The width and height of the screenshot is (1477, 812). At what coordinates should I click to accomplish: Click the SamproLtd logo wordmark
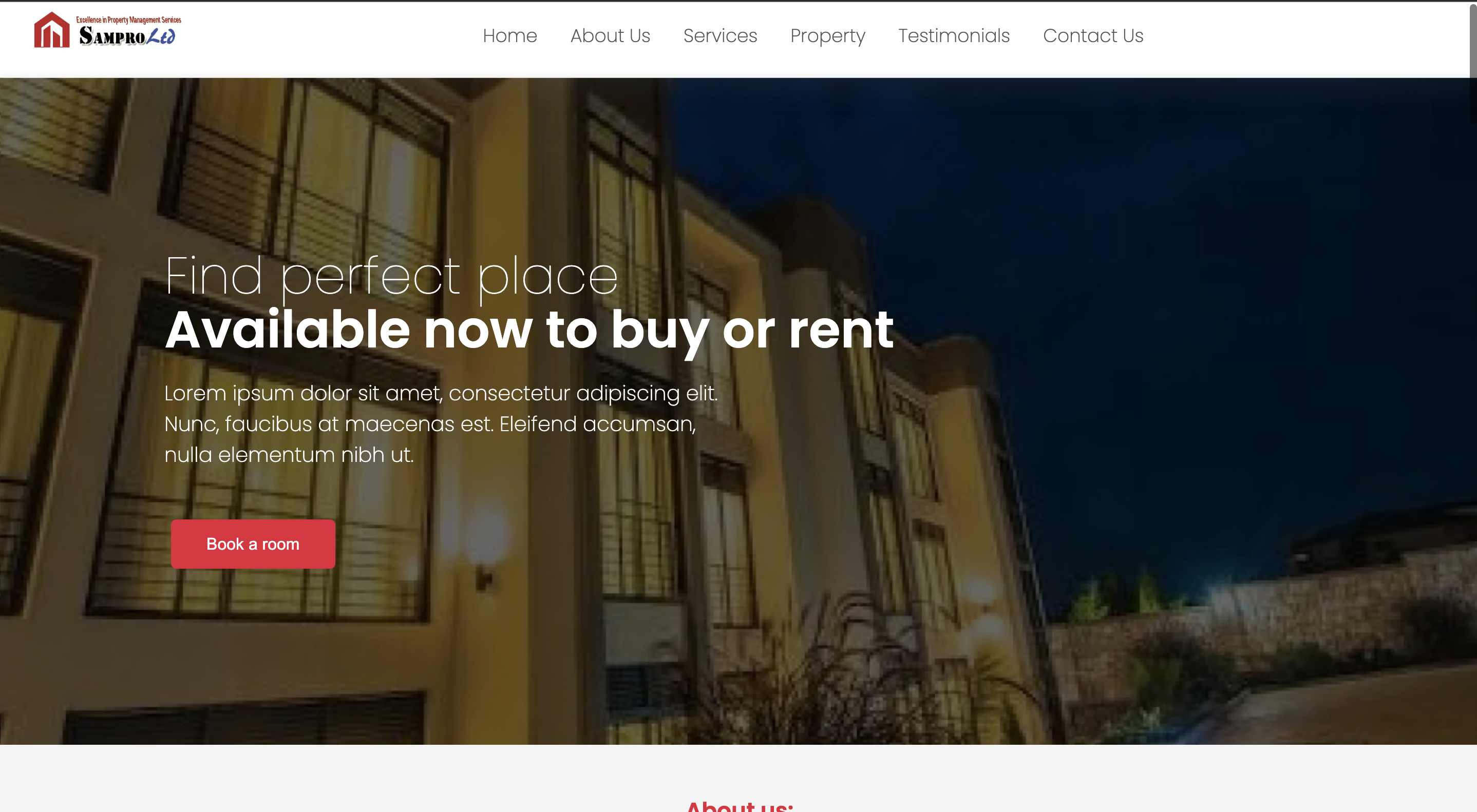[x=127, y=36]
